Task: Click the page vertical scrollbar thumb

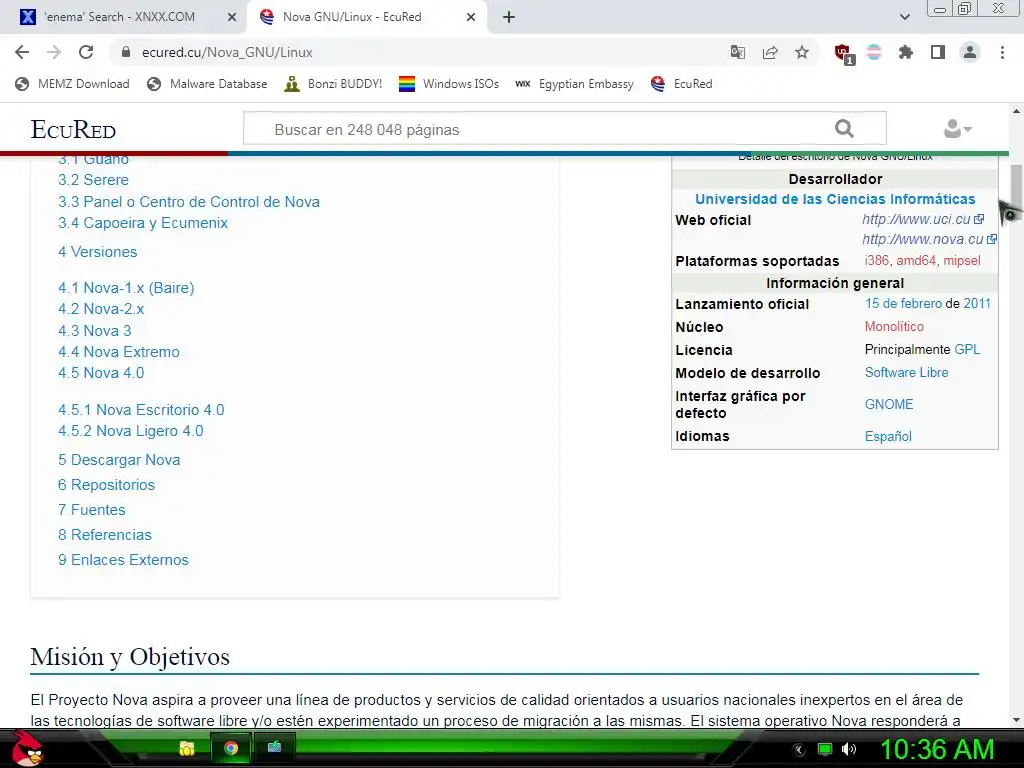Action: tap(1016, 184)
